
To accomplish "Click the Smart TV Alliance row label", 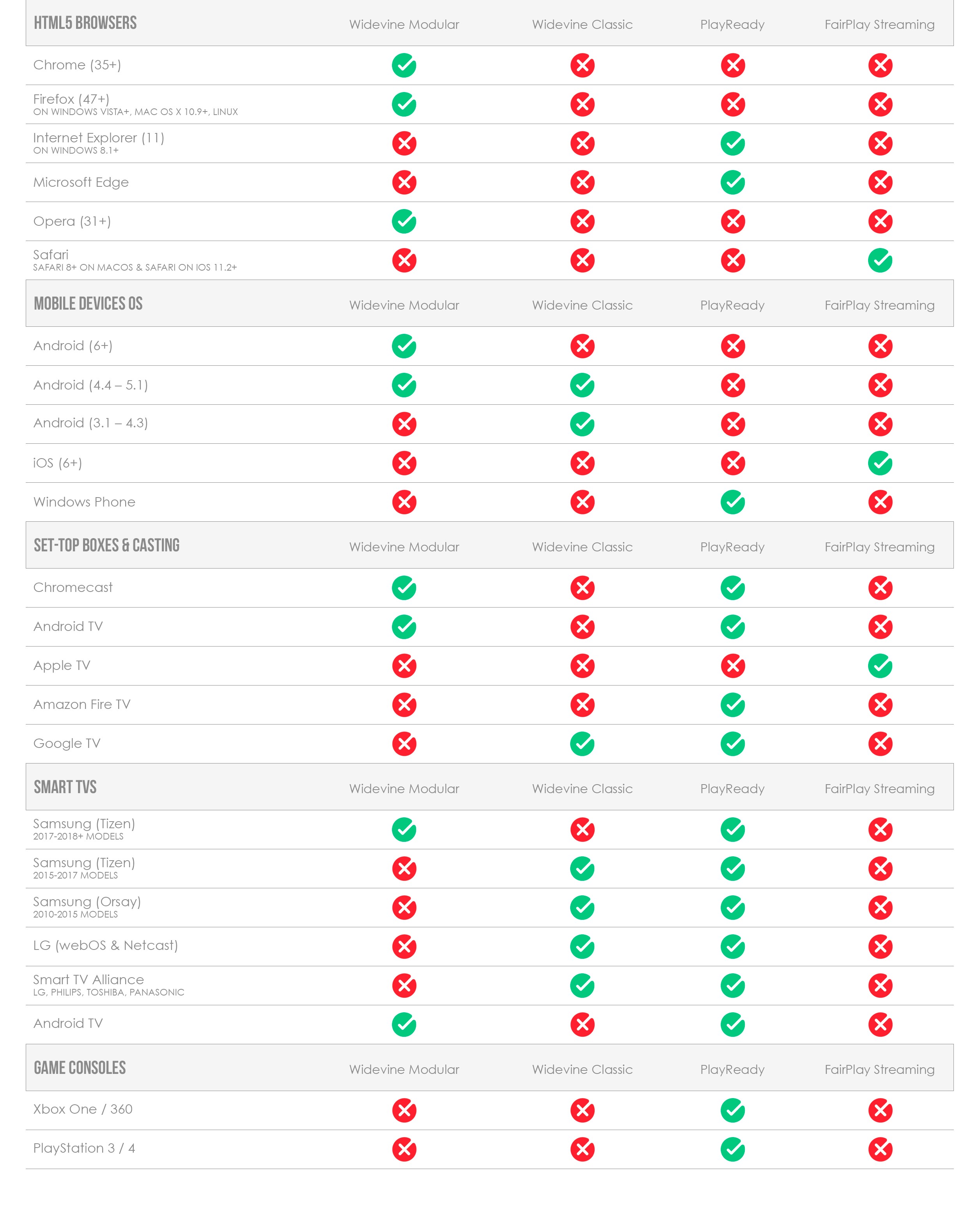I will coord(89,980).
